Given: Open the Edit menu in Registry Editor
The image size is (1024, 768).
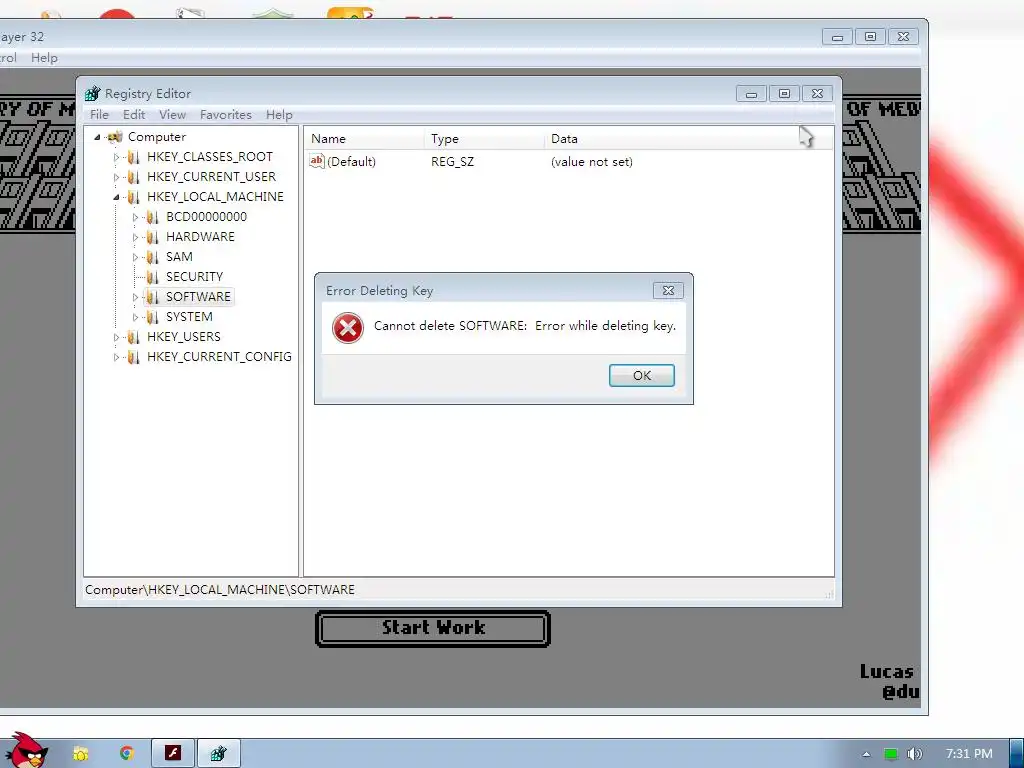Looking at the screenshot, I should tap(134, 115).
